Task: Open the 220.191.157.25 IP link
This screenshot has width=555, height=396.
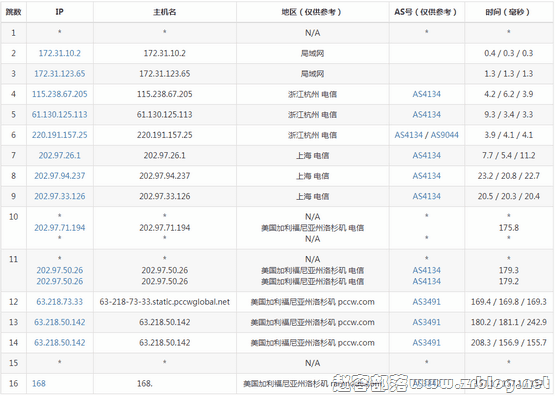Action: (59, 135)
